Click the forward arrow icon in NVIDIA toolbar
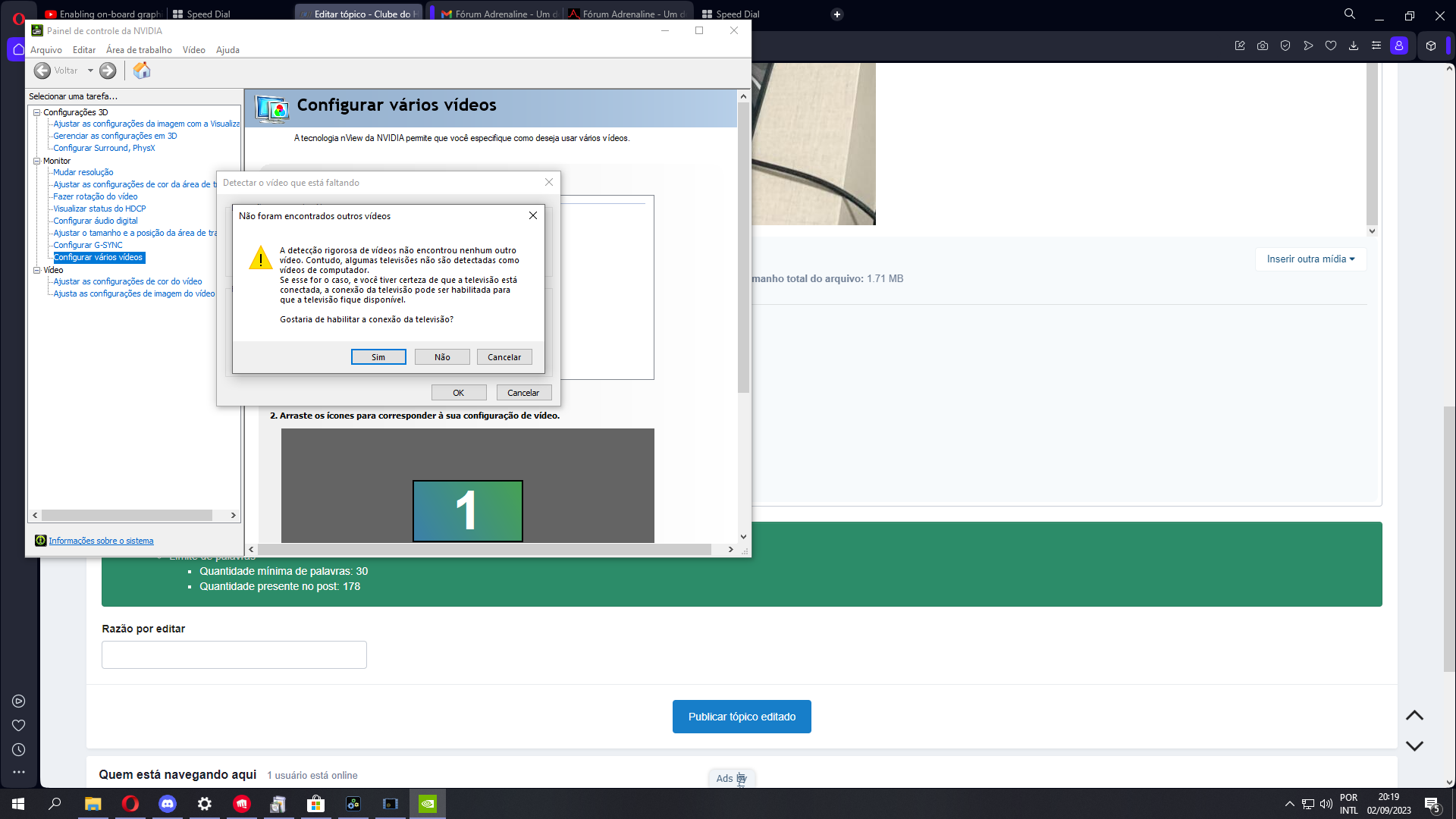Viewport: 1456px width, 819px height. coord(108,71)
